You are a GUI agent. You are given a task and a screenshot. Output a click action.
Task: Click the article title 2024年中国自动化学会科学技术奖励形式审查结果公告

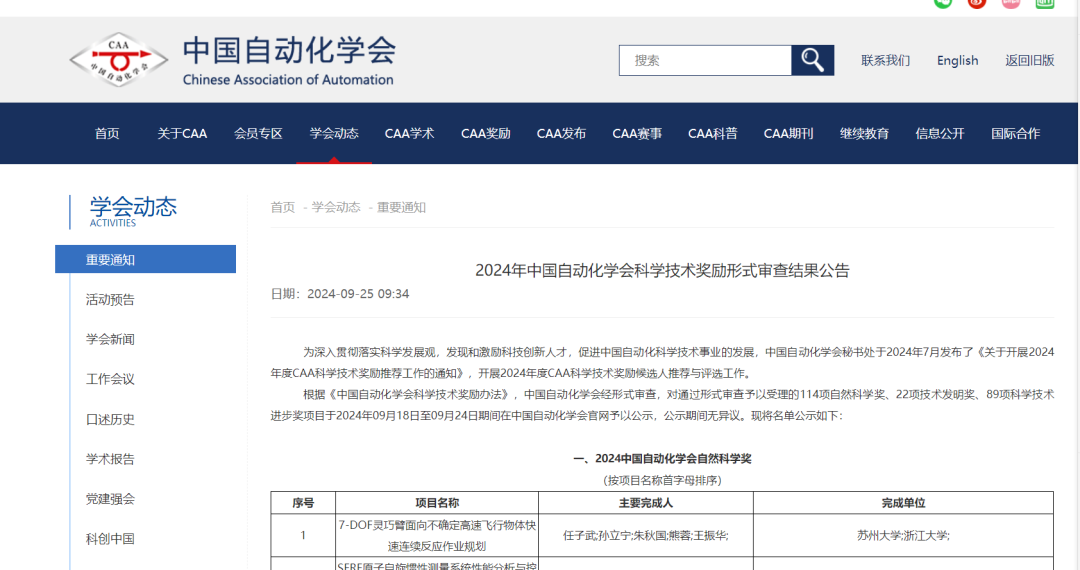pyautogui.click(x=662, y=271)
